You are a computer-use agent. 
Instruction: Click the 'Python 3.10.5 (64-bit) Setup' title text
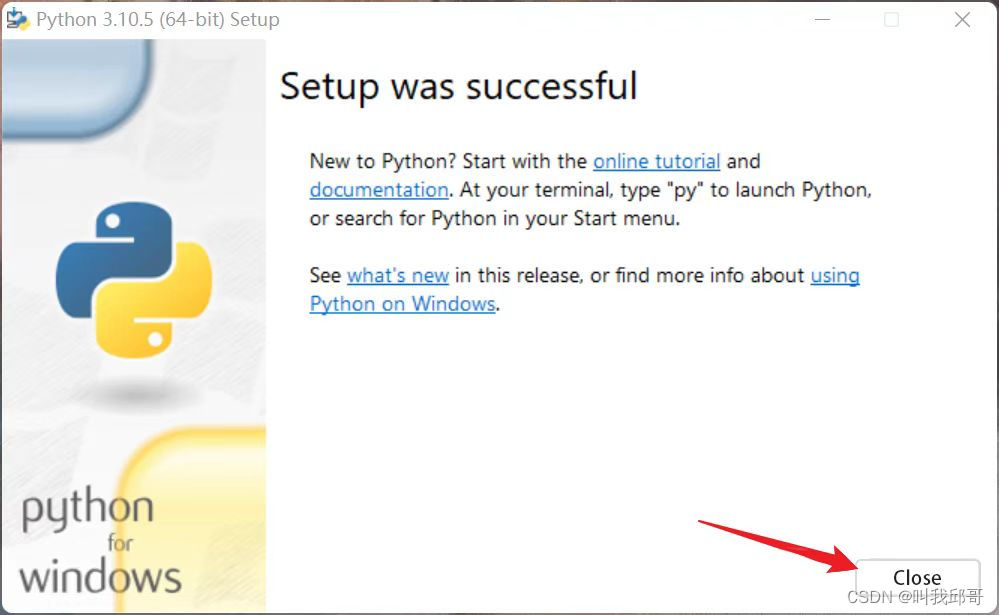(158, 20)
